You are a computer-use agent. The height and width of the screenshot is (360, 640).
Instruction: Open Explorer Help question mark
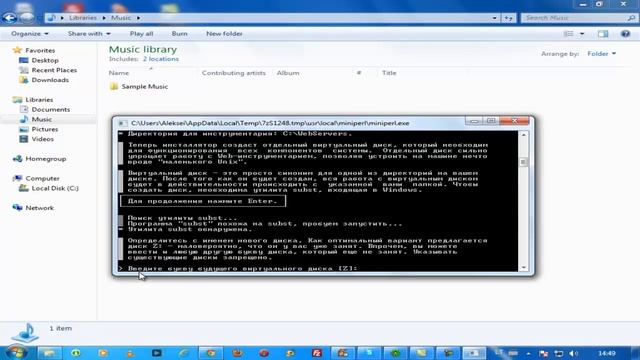tap(625, 33)
